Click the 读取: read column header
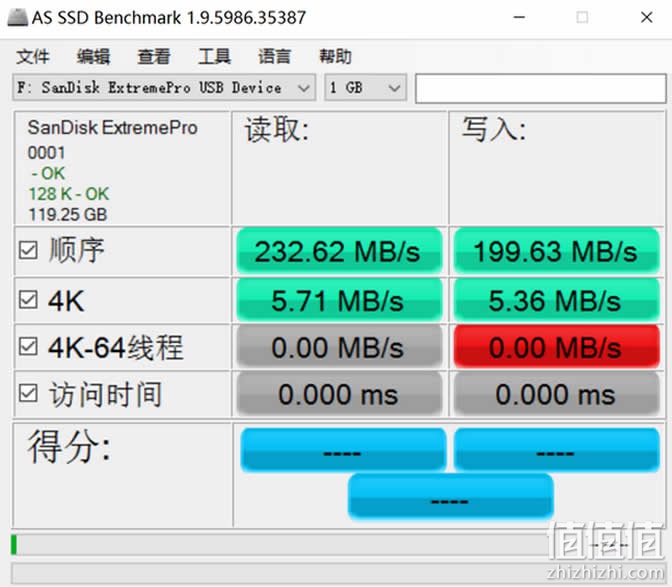Viewport: 672px width, 587px height. pyautogui.click(x=277, y=129)
